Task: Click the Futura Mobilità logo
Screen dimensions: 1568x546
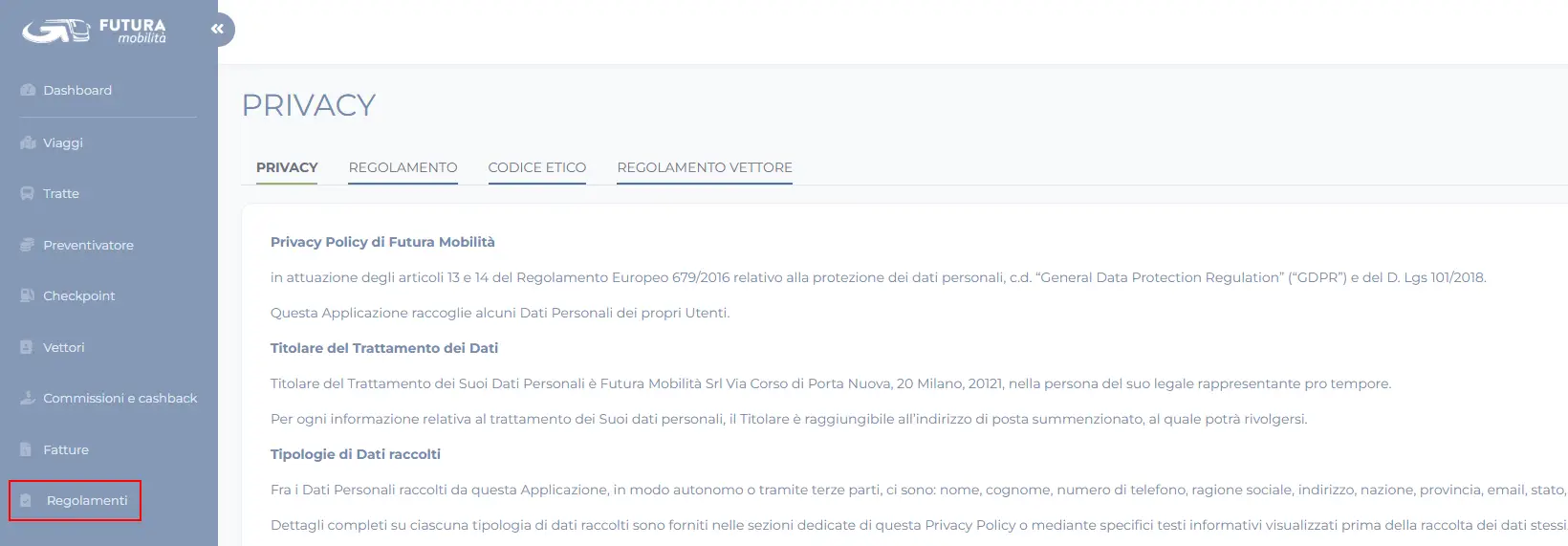Action: point(95,31)
